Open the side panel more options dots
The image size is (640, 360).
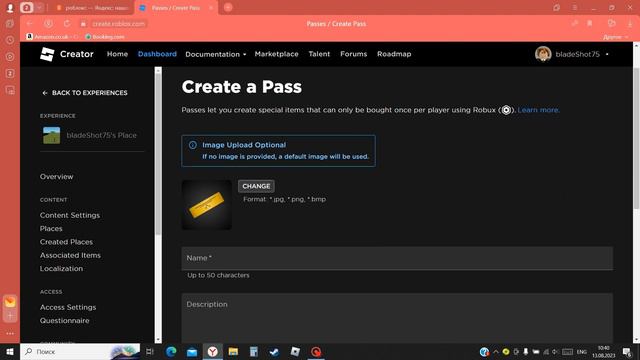click(10, 333)
